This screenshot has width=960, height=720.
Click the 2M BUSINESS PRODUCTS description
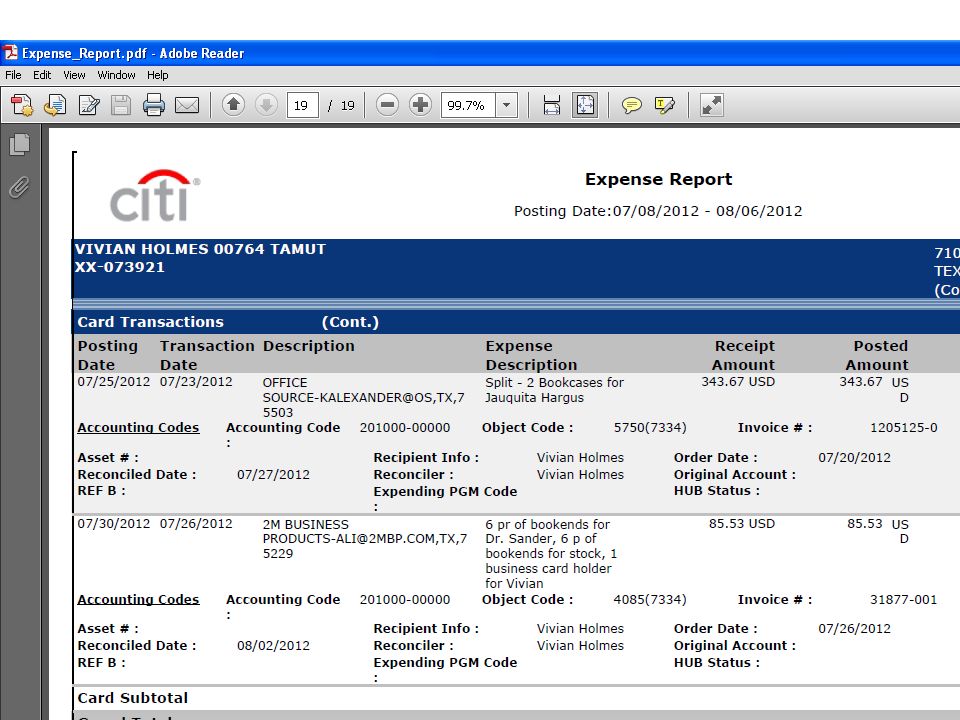365,539
